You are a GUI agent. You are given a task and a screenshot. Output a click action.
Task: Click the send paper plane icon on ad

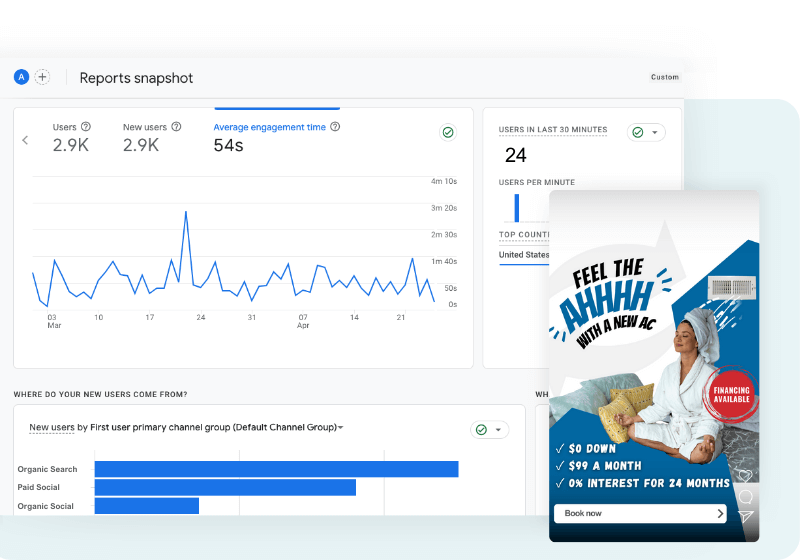coord(745,516)
